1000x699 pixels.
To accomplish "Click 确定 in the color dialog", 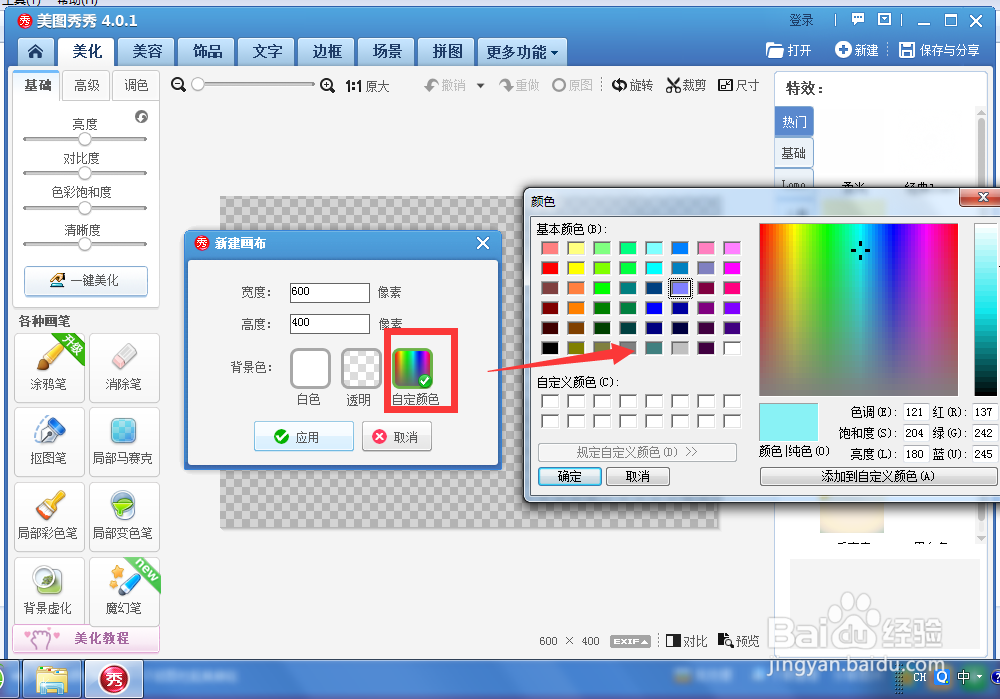I will [x=570, y=476].
